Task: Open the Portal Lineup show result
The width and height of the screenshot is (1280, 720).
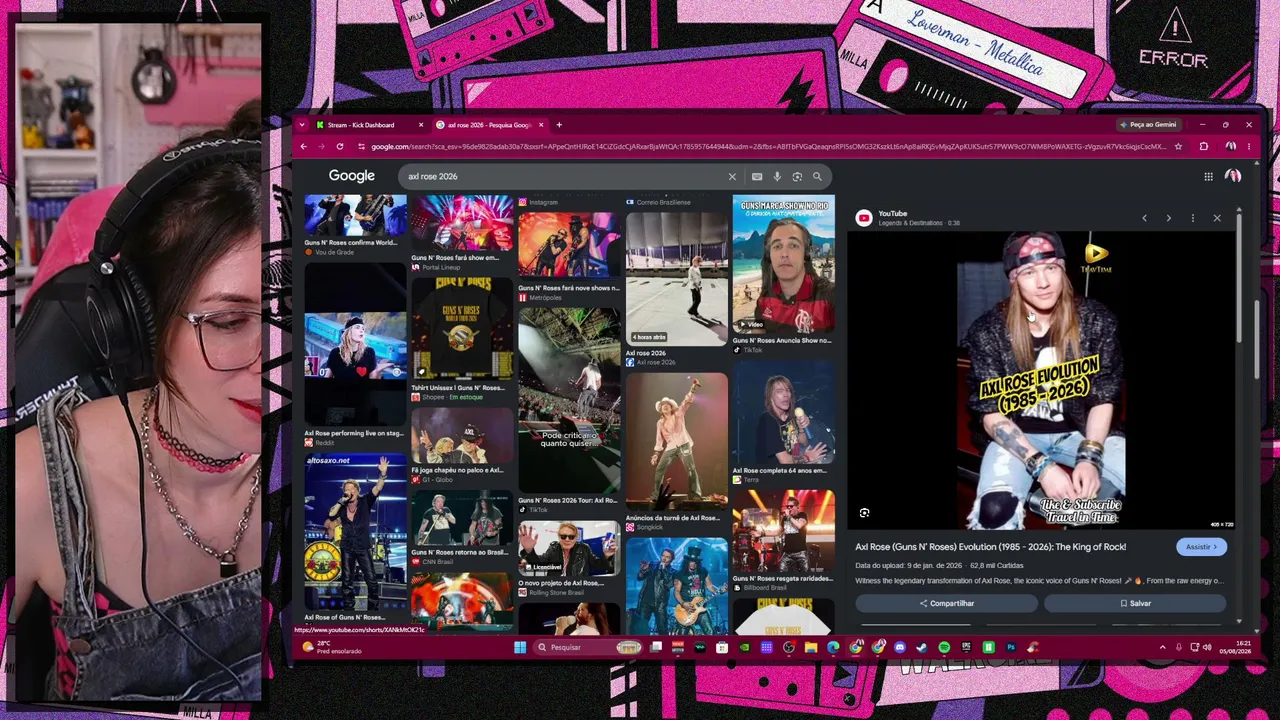Action: point(462,234)
